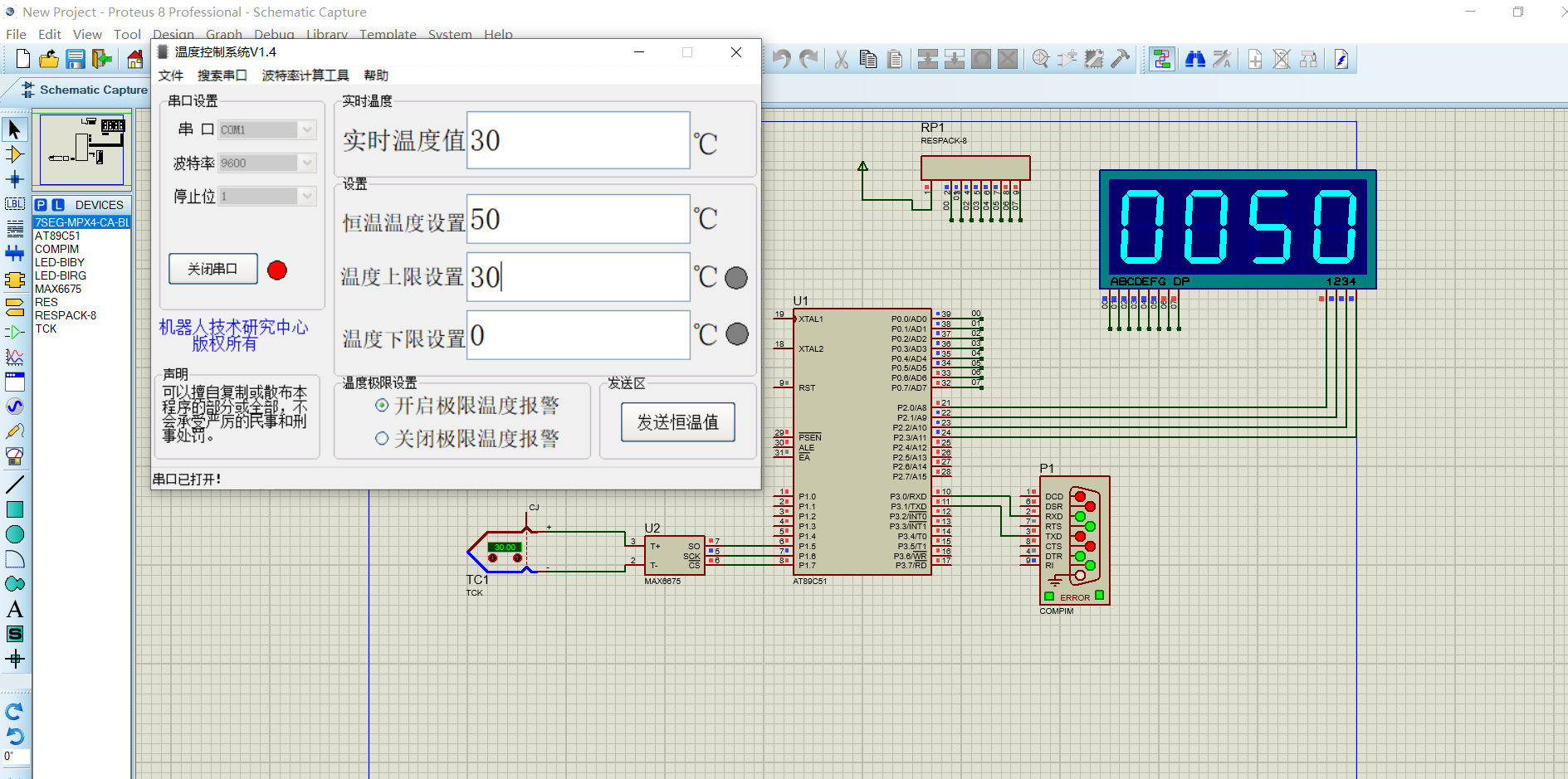Viewport: 1568px width, 779px height.
Task: Run Electrical Rules Check lightning icon
Action: [1341, 59]
